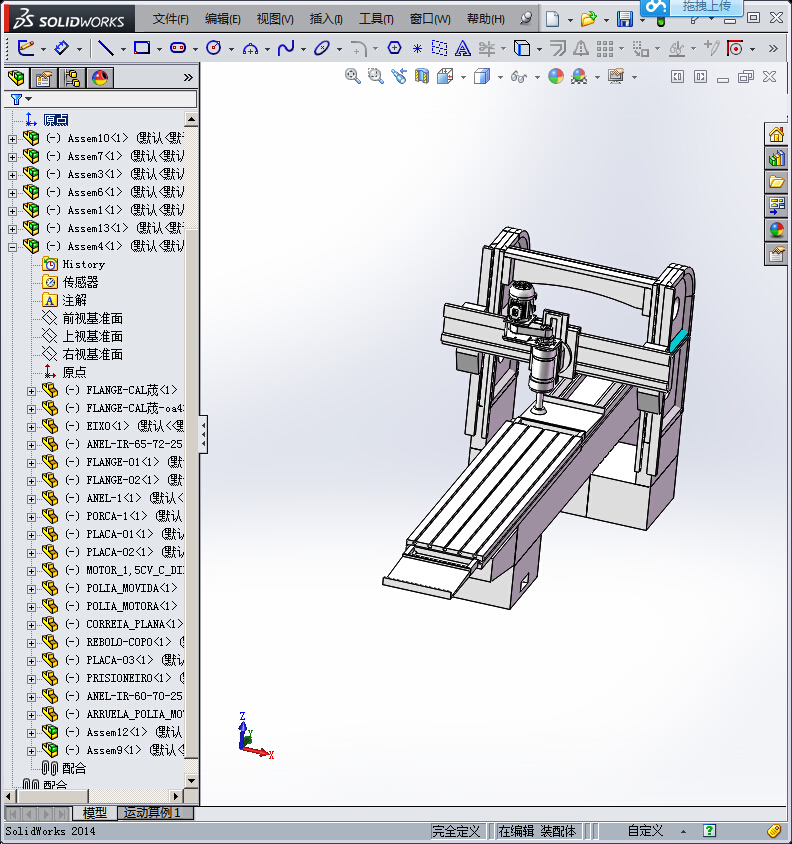Select 上视基准面 plane in tree
This screenshot has height=844, width=792.
tap(93, 336)
